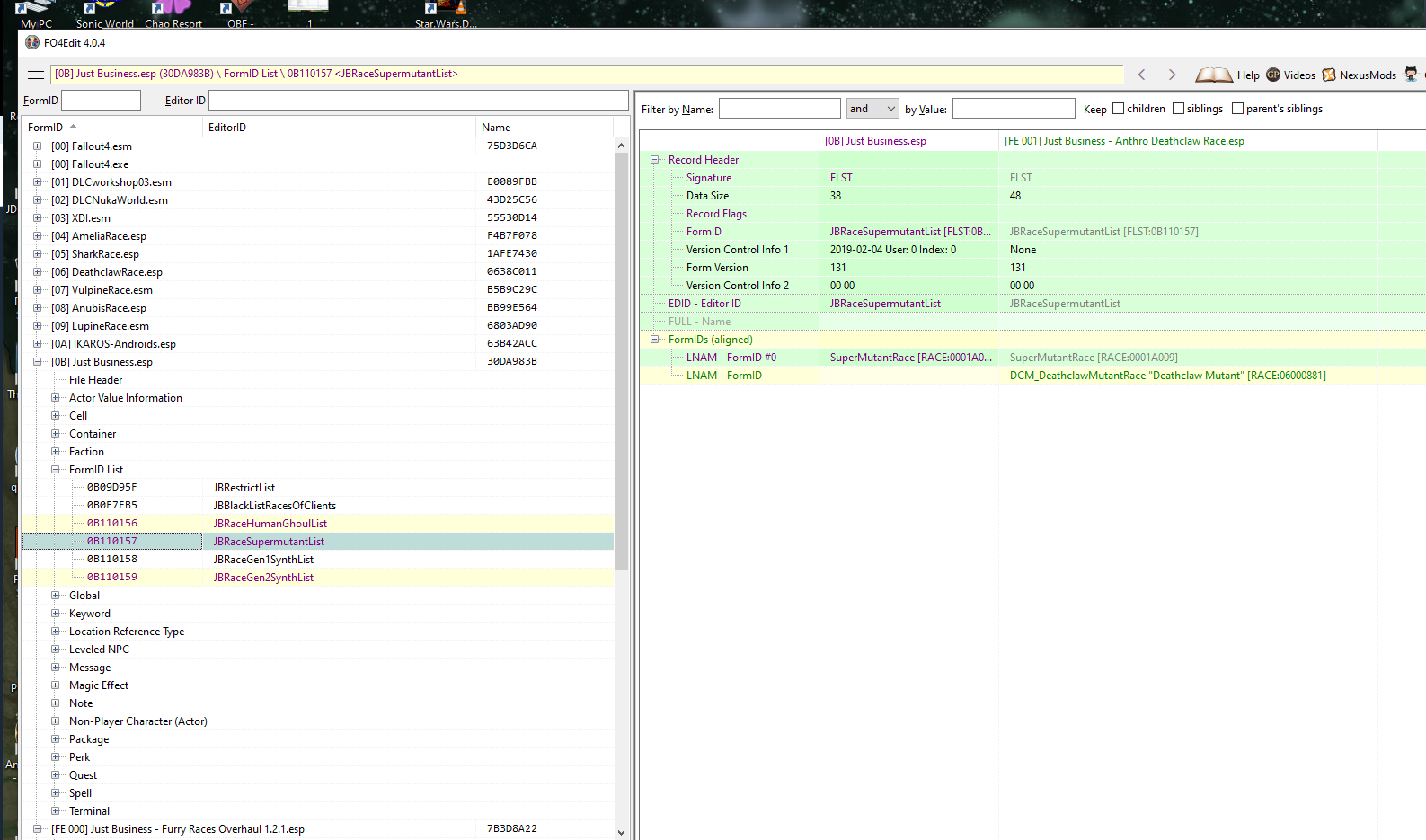
Task: Enable the parent's siblings checkbox
Action: (x=1238, y=109)
